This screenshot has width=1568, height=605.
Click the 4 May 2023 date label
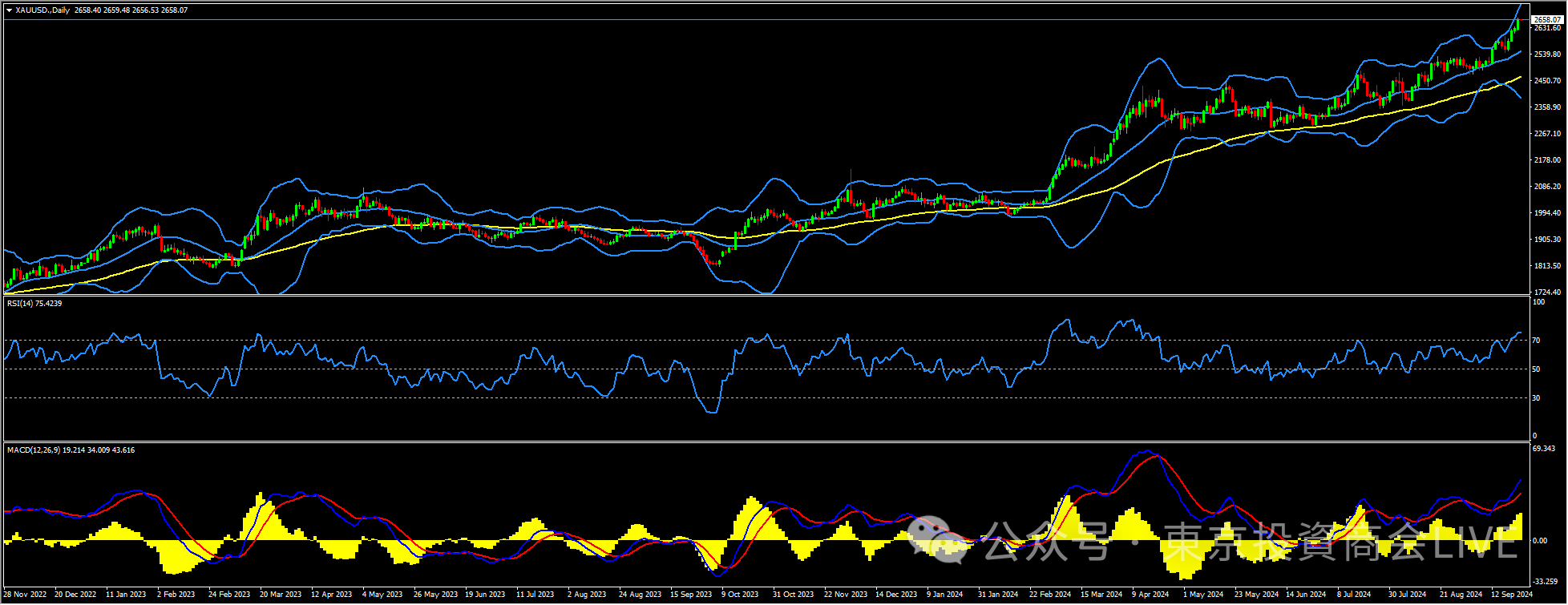tap(382, 595)
